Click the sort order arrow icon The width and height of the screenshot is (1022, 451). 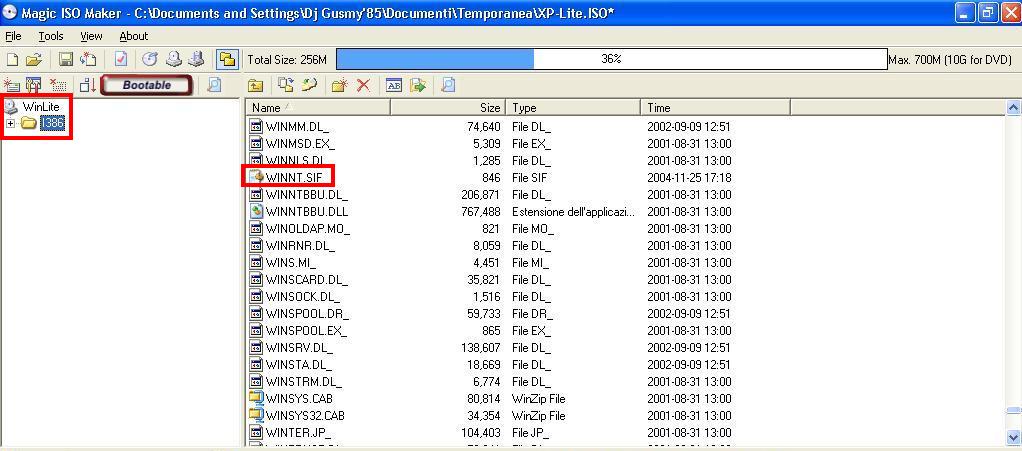[88, 85]
